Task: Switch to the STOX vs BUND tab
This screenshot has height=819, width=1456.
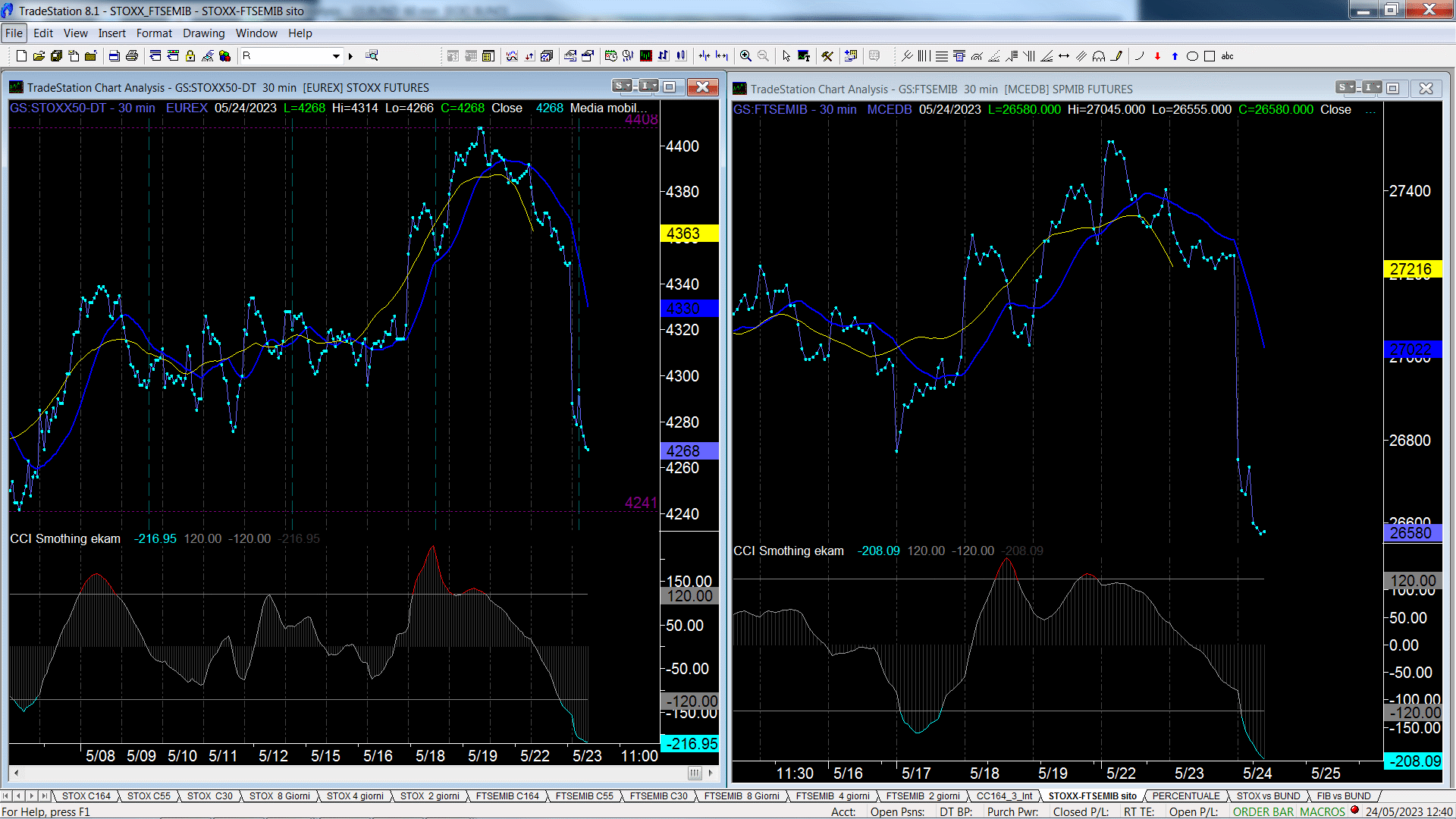Action: (1268, 796)
